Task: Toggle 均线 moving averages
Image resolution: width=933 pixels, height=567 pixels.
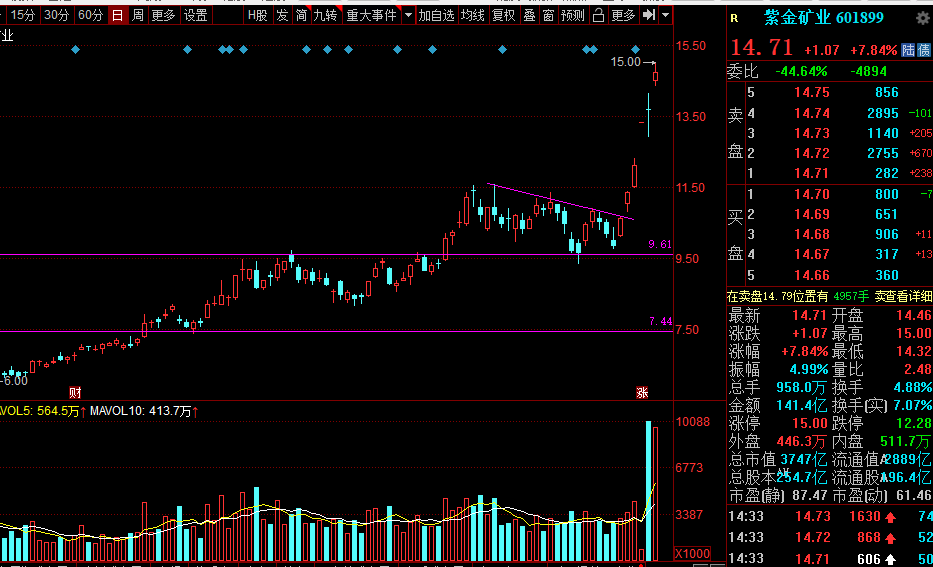Action: coord(472,15)
